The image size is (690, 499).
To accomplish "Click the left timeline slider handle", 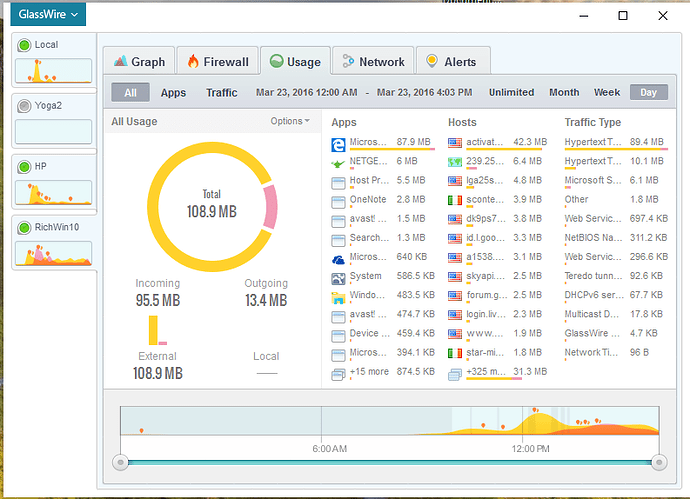I will (121, 462).
